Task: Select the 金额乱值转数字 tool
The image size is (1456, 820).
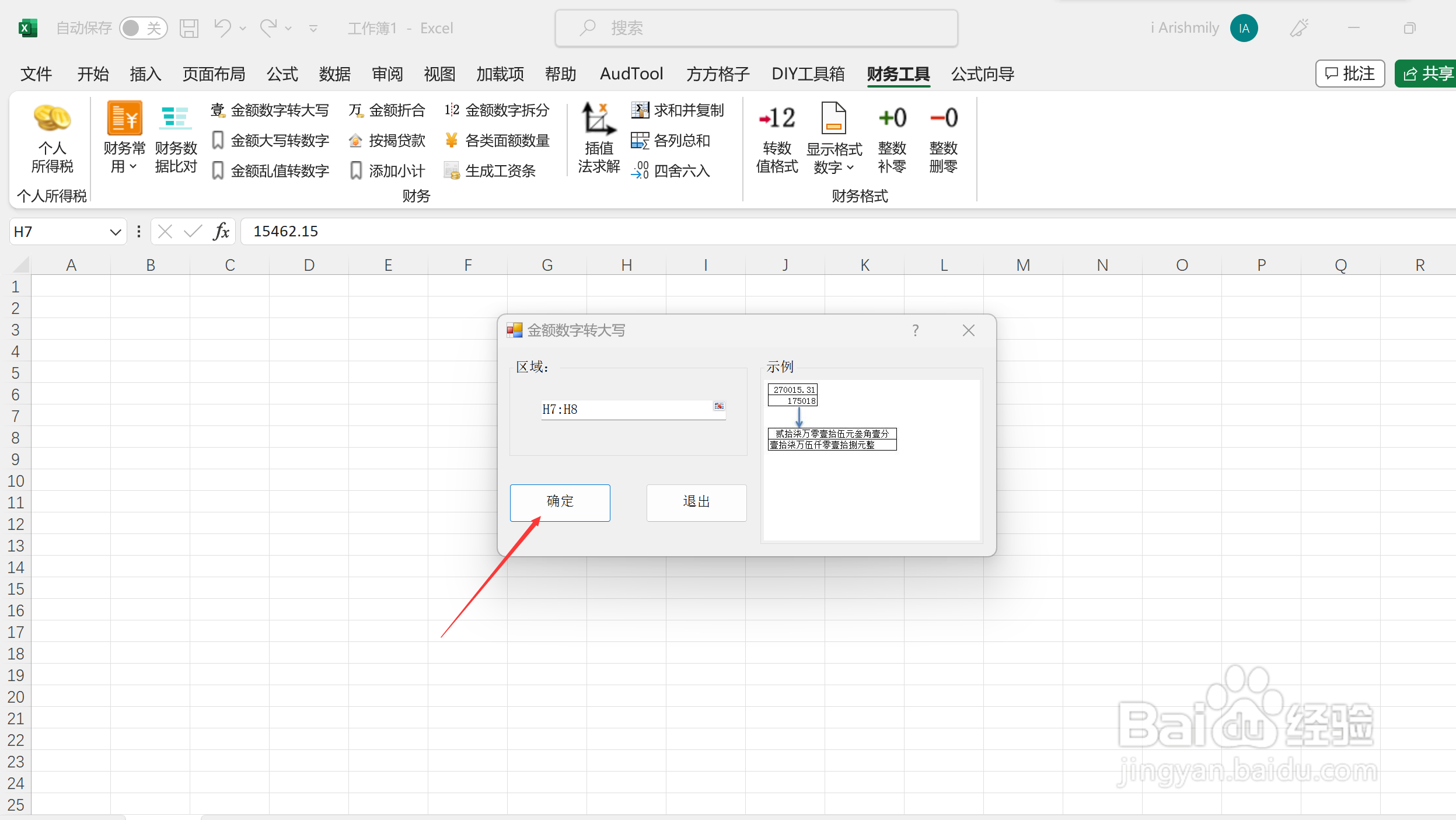Action: point(270,171)
